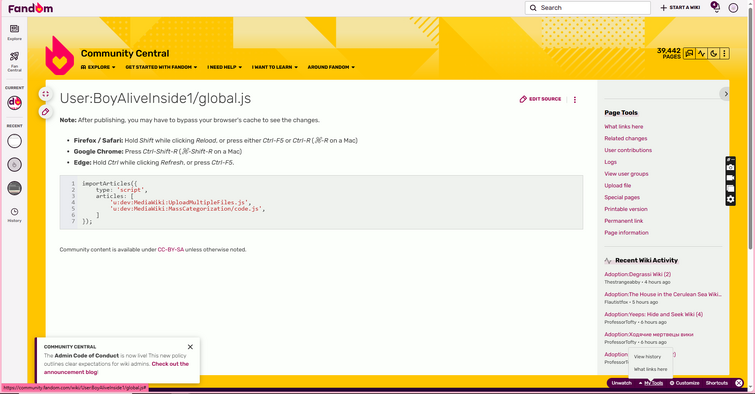Click What links here under Page Tools
The height and width of the screenshot is (394, 755).
tap(624, 127)
